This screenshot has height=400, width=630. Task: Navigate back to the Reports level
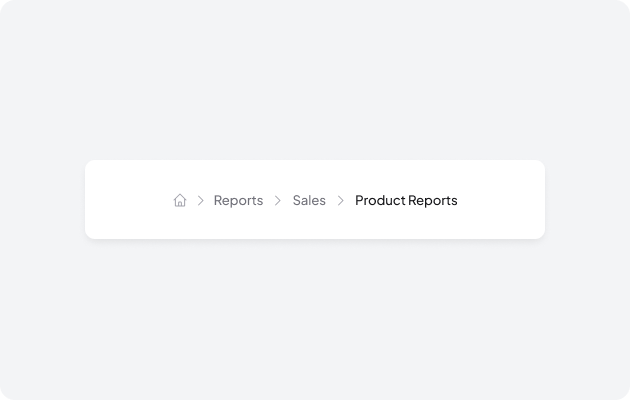click(x=238, y=200)
